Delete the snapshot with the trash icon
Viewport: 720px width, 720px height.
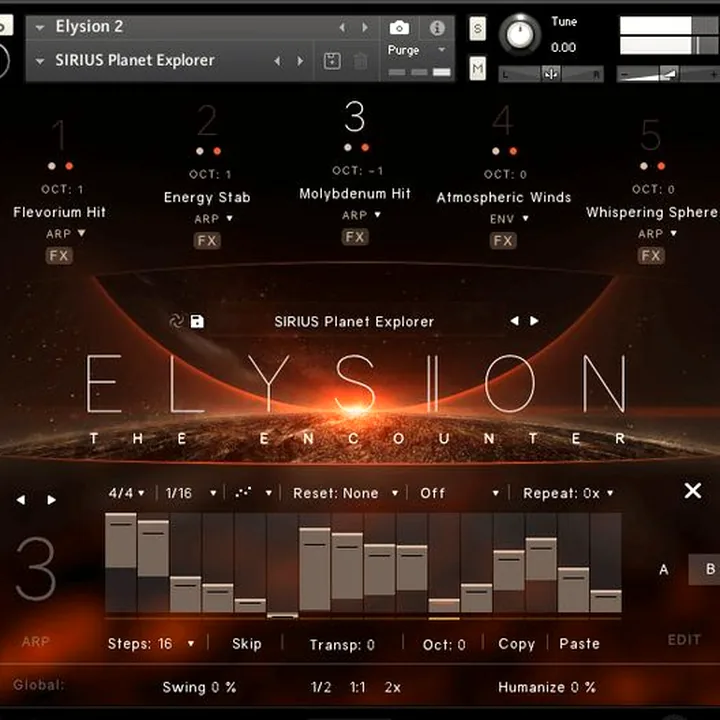click(x=360, y=61)
